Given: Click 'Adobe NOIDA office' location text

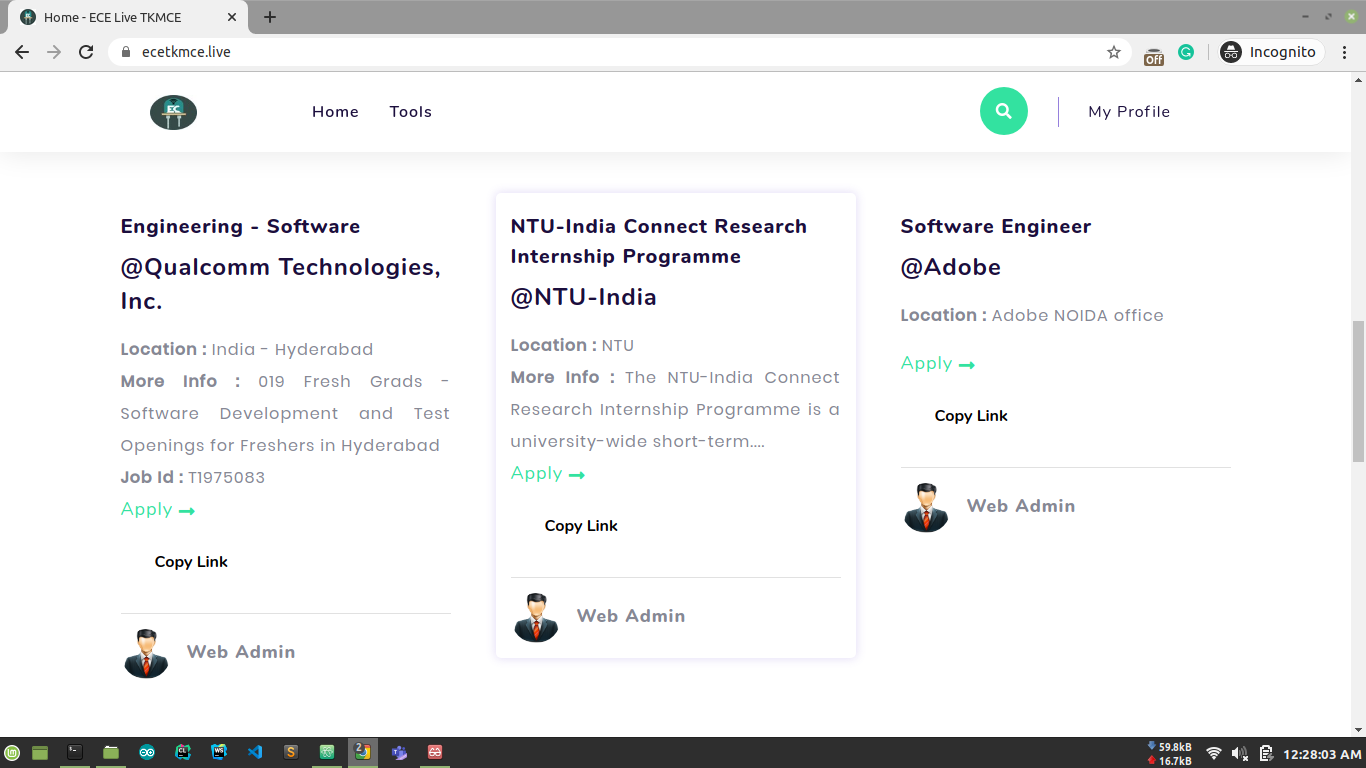Looking at the screenshot, I should point(1078,316).
